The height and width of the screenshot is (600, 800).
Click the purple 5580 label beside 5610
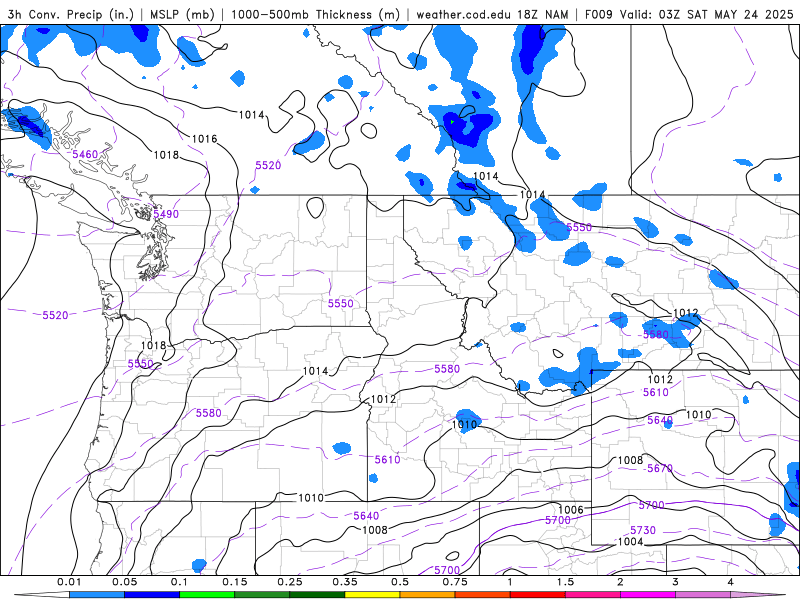point(656,335)
